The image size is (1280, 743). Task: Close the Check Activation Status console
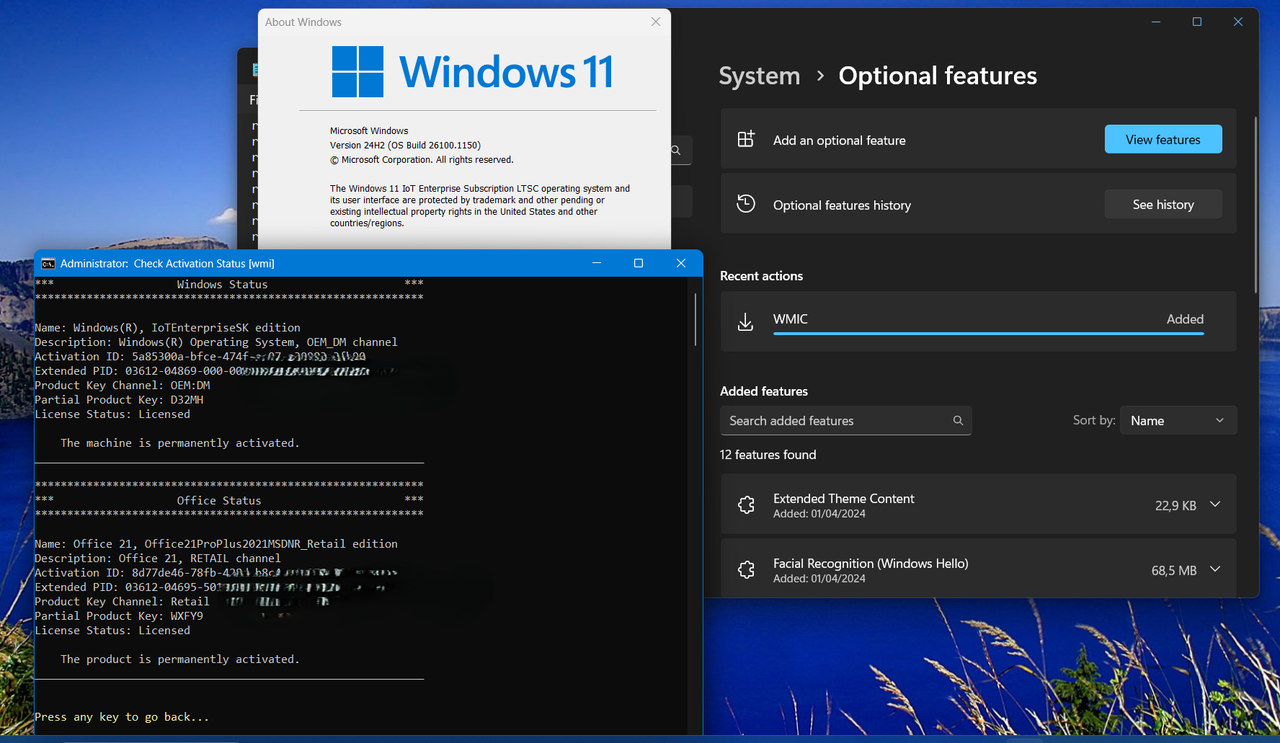click(x=681, y=263)
